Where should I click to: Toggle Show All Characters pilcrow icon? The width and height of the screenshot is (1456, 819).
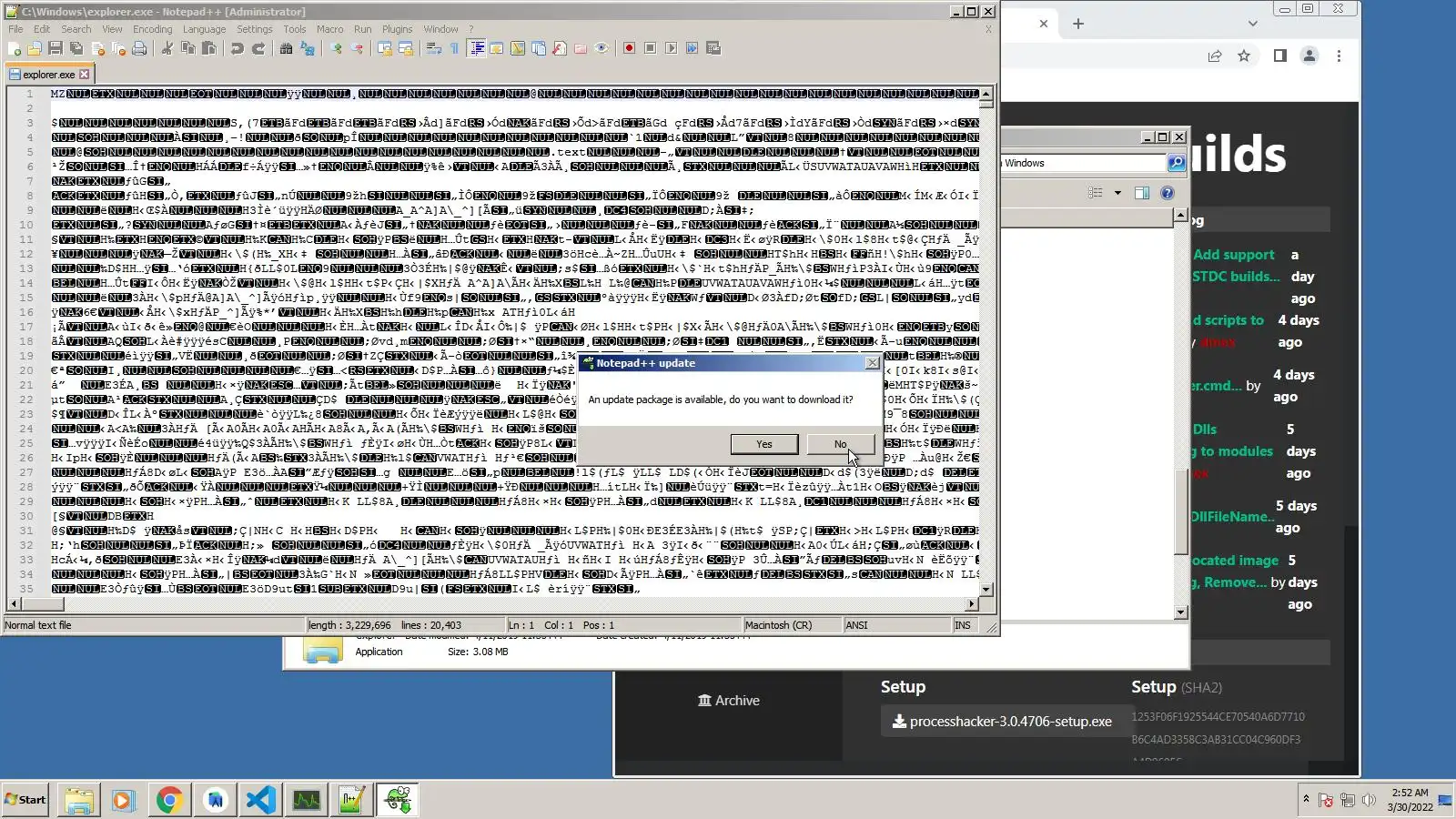tap(455, 48)
